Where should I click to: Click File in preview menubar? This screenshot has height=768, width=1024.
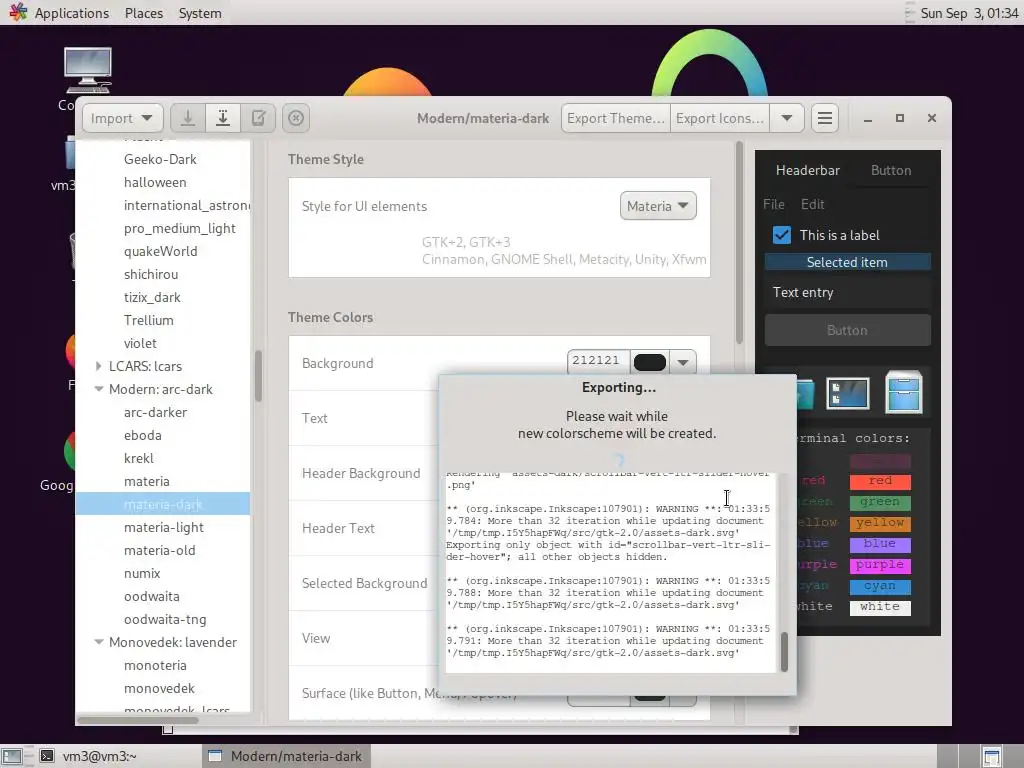[x=774, y=204]
